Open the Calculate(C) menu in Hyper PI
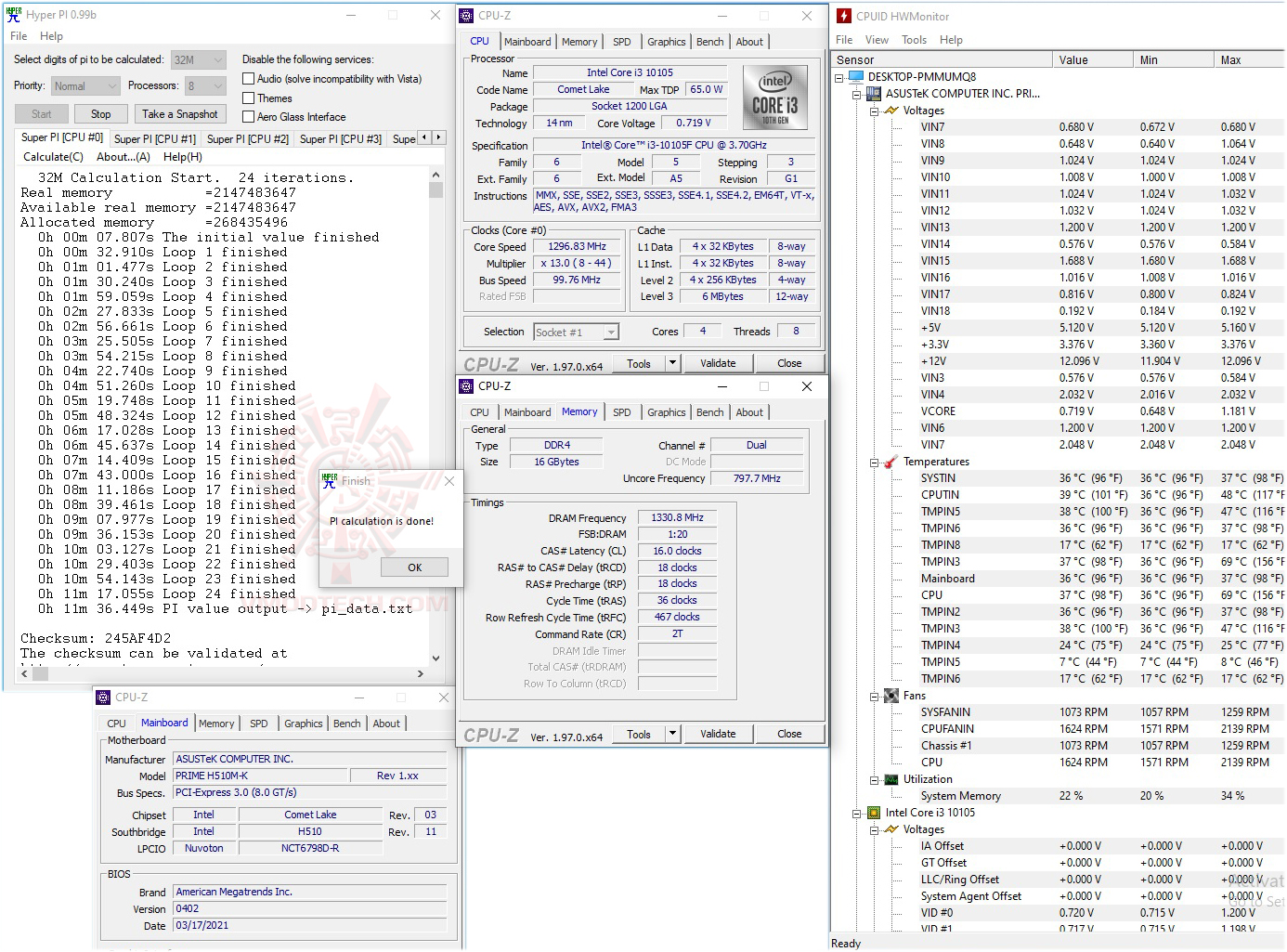This screenshot has width=1287, height=952. (53, 157)
